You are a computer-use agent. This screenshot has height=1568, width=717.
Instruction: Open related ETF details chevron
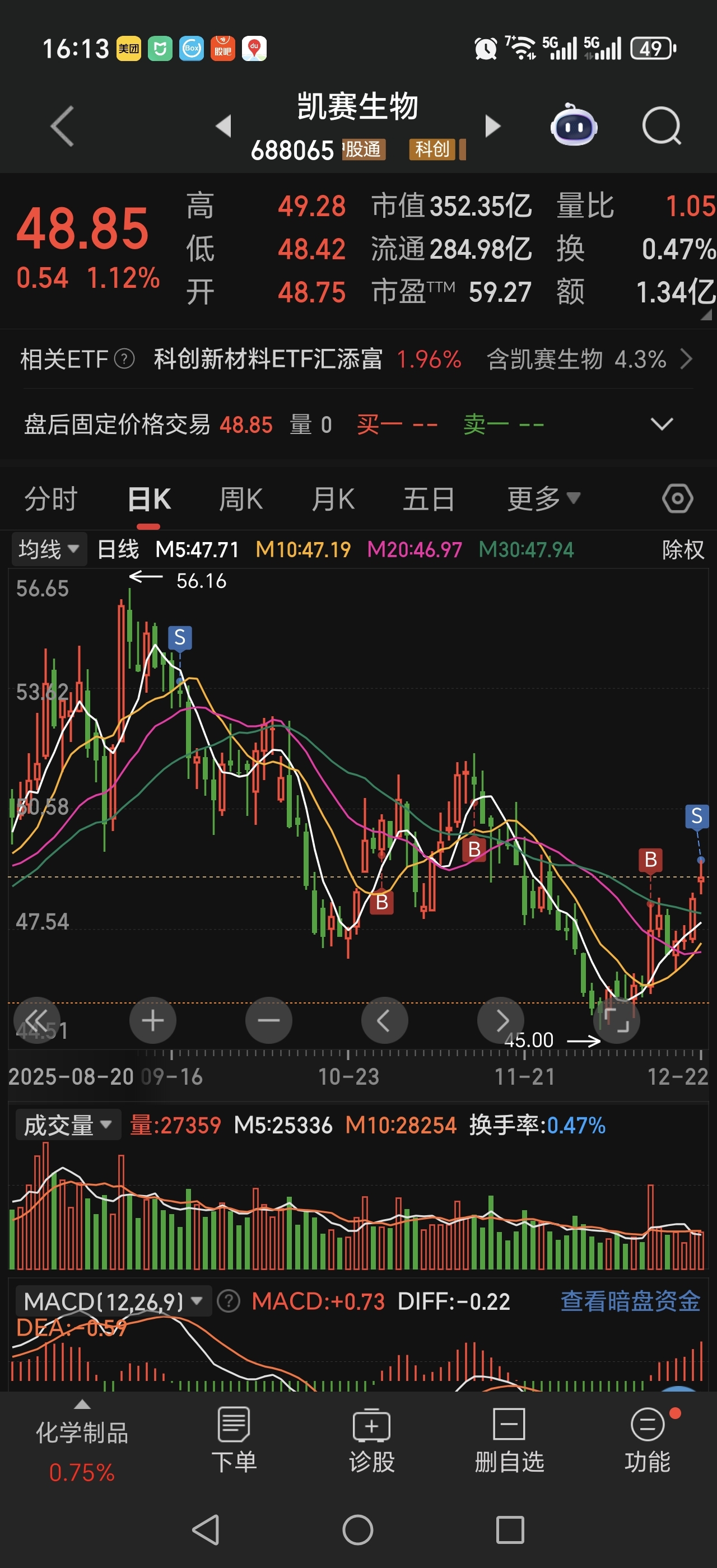click(x=686, y=359)
